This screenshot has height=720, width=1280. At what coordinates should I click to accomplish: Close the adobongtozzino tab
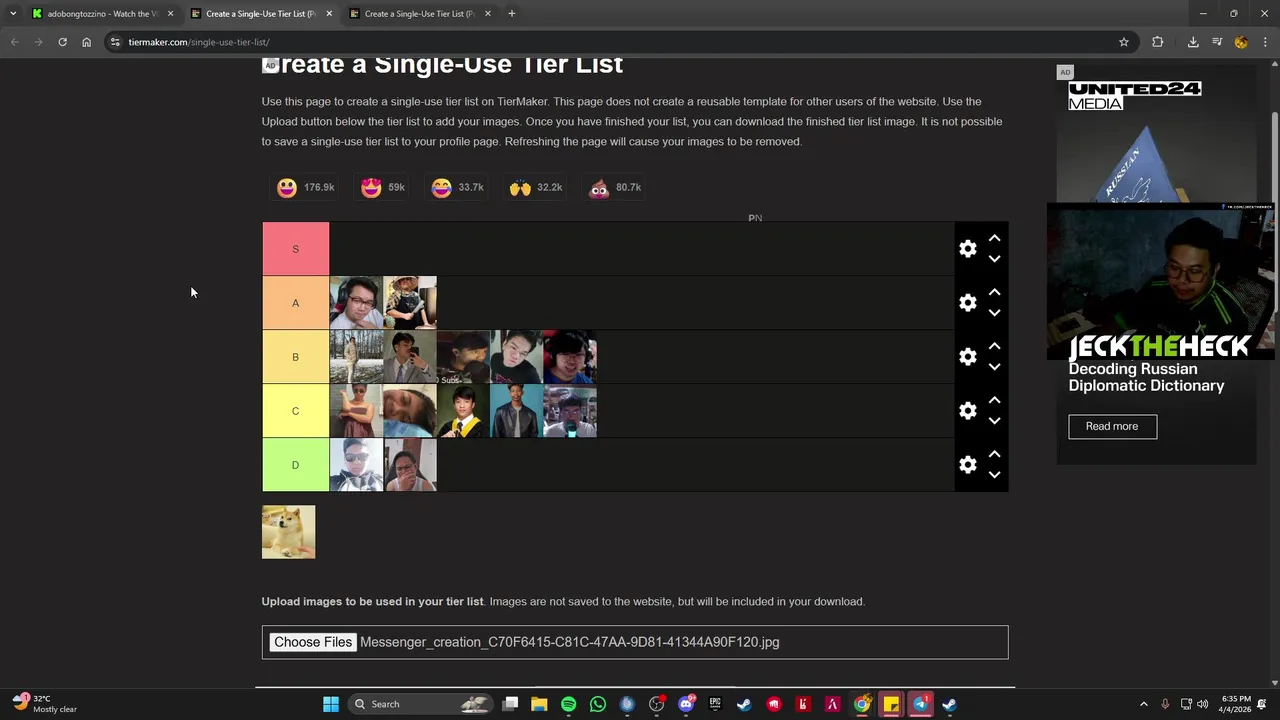[170, 14]
